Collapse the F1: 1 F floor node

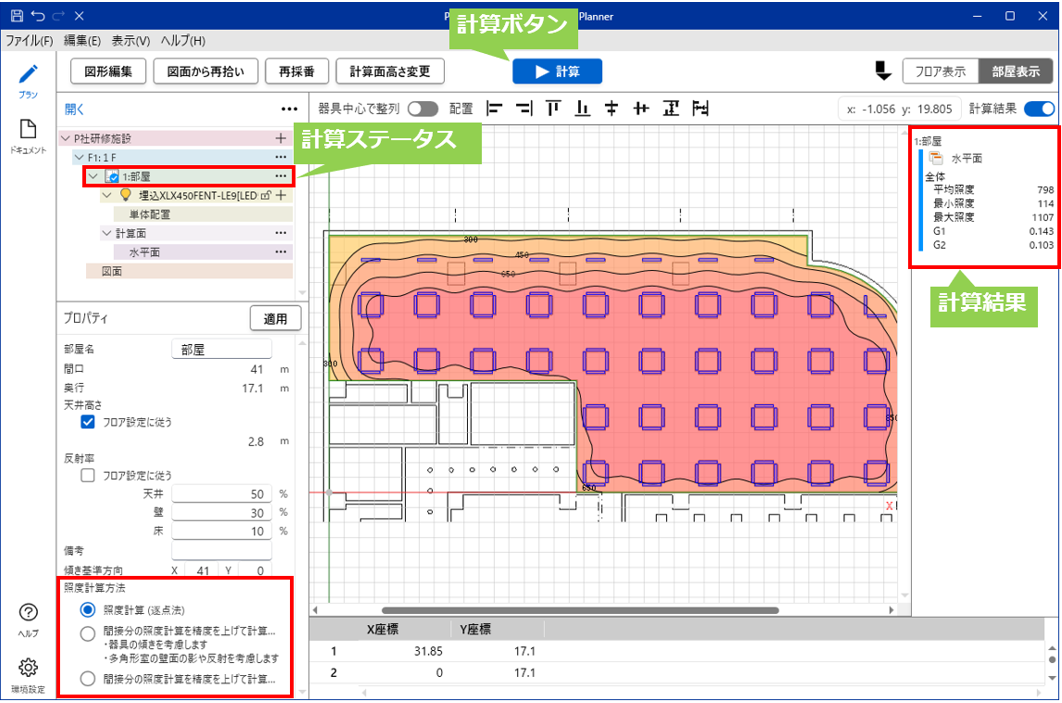point(79,158)
